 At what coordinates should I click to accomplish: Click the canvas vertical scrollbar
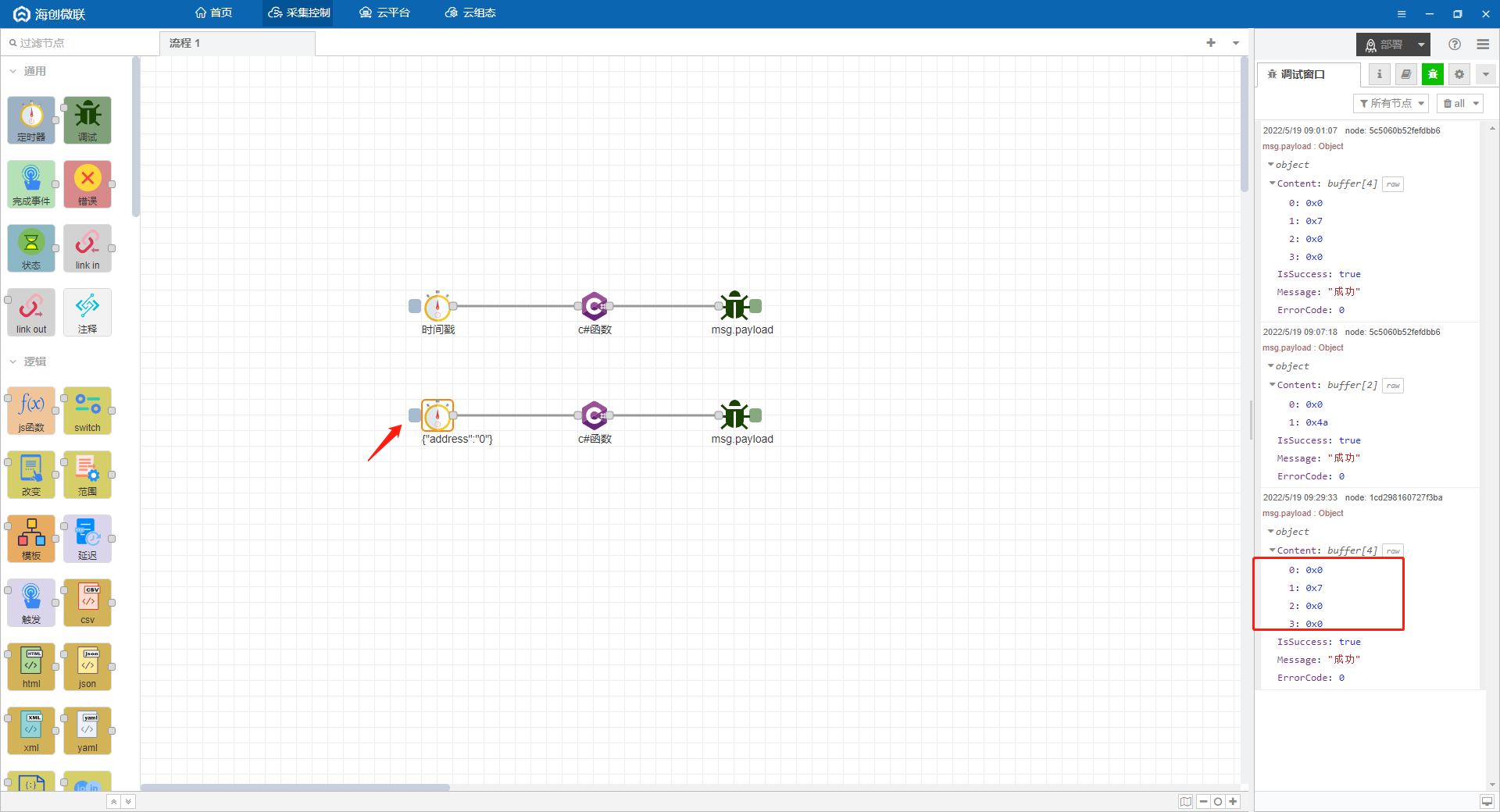[x=1245, y=125]
